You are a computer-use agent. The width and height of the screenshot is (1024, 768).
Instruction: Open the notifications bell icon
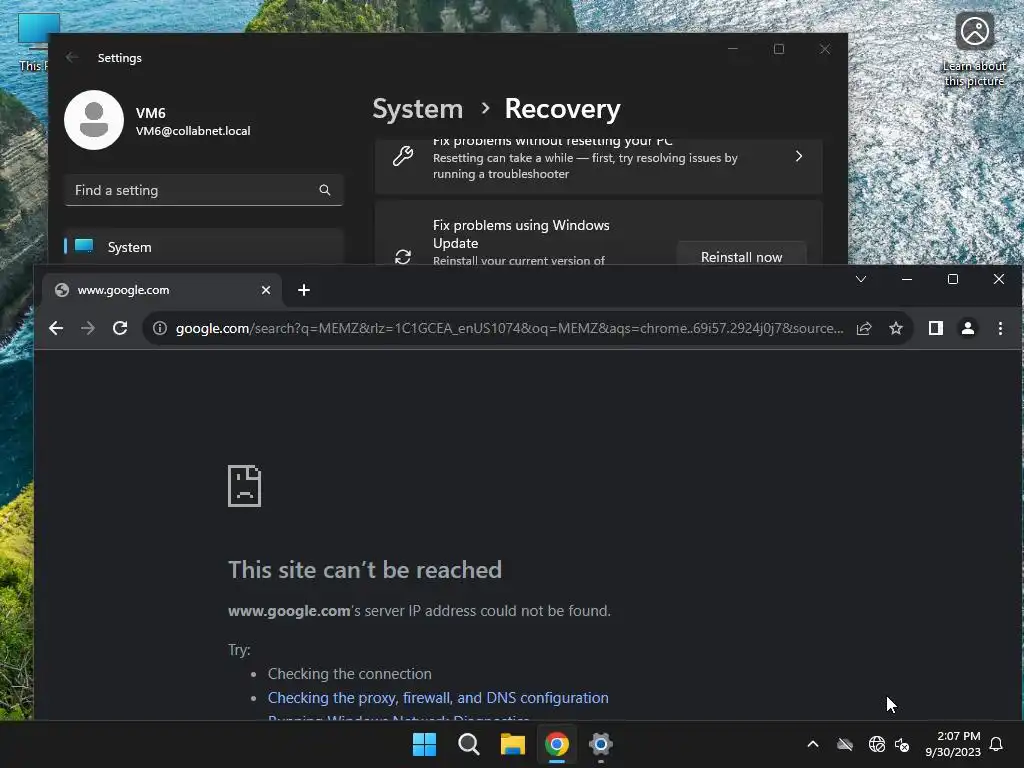point(996,744)
